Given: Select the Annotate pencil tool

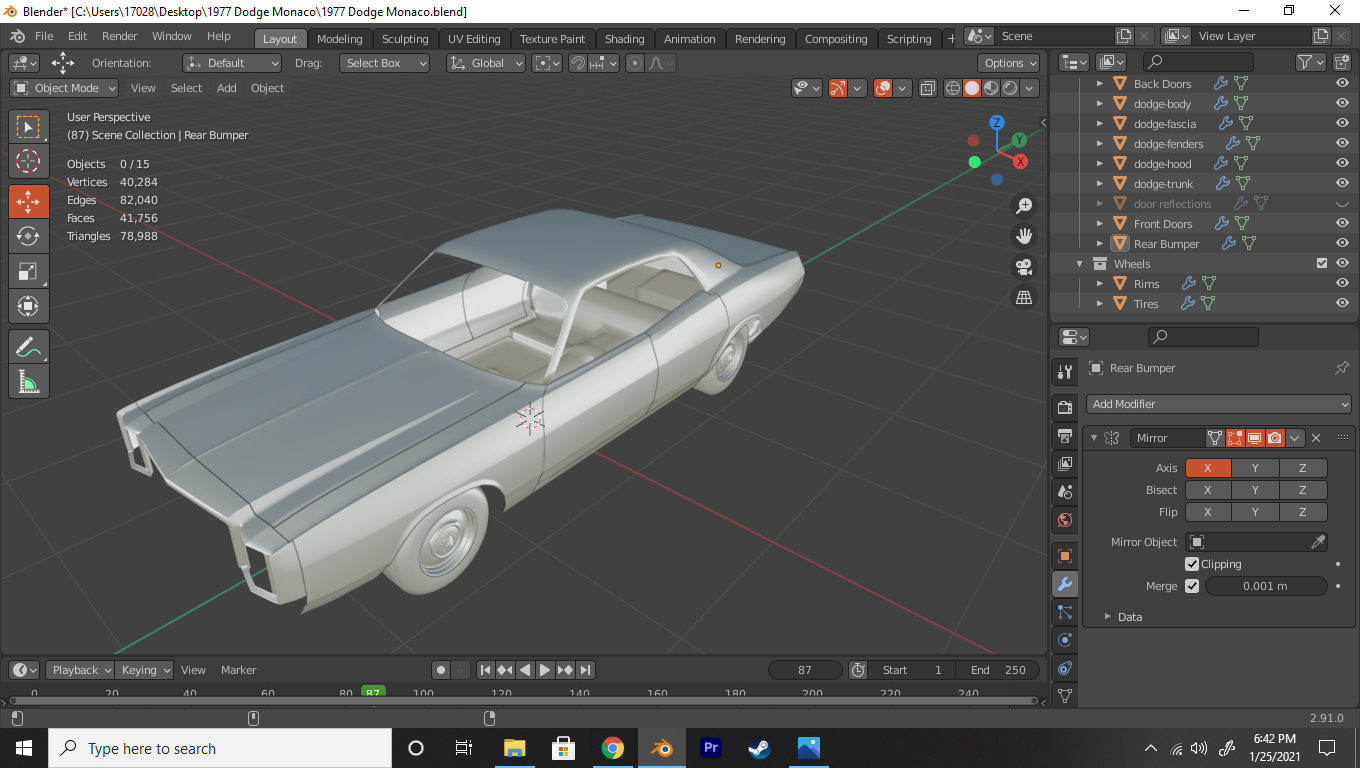Looking at the screenshot, I should coord(28,347).
